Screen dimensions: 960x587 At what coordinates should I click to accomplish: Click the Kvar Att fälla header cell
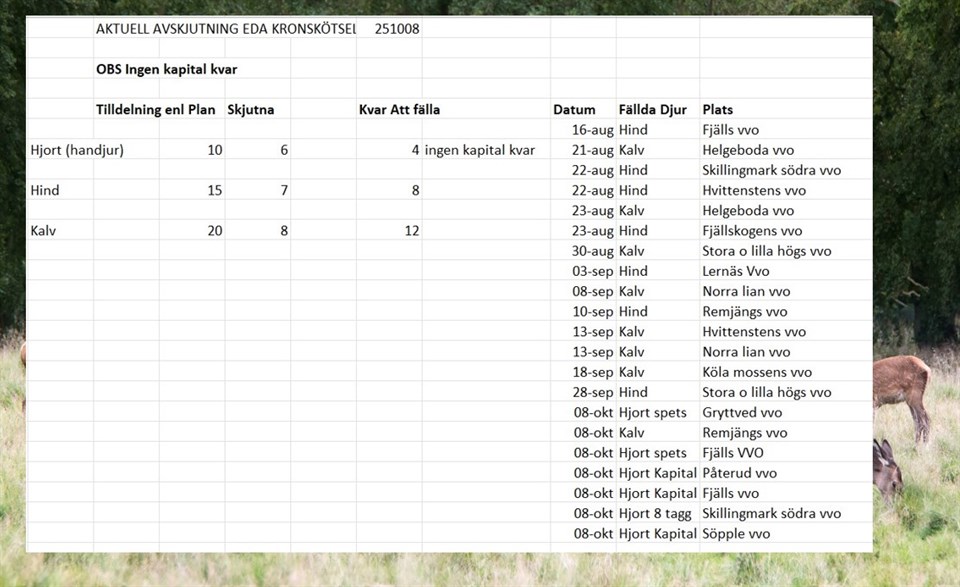click(x=399, y=109)
